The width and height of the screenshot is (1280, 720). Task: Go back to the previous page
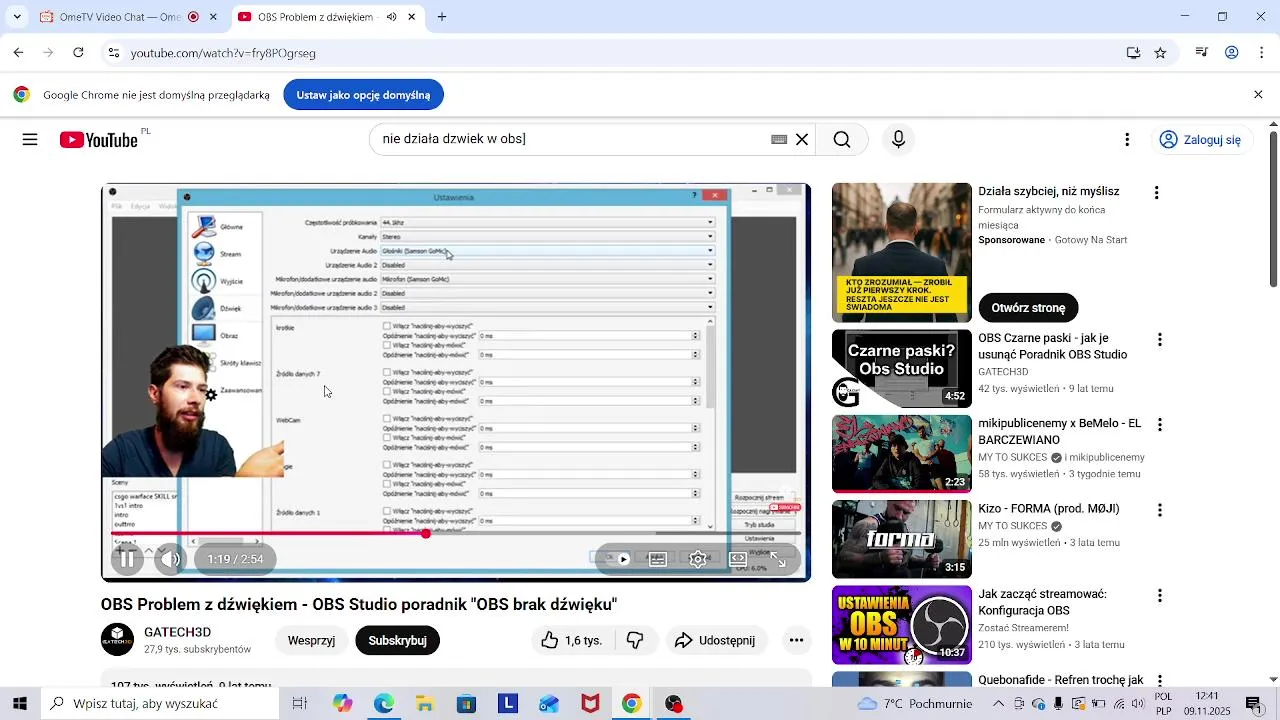click(18, 53)
